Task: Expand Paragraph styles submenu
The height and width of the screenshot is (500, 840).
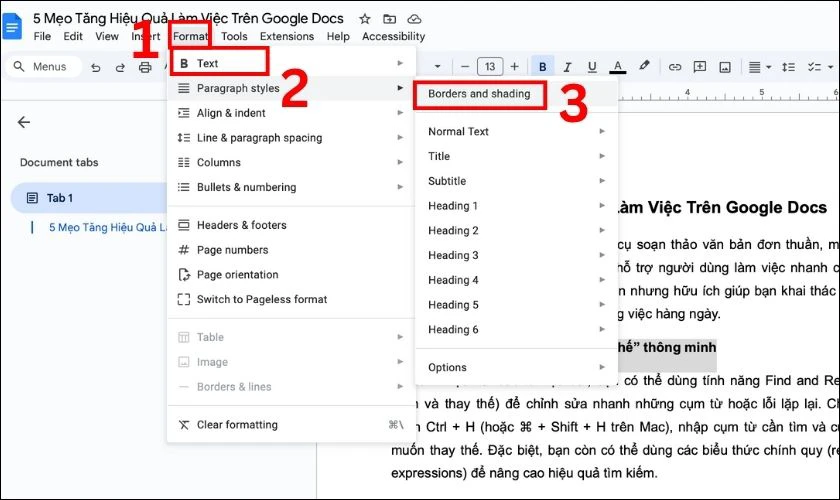Action: 291,88
